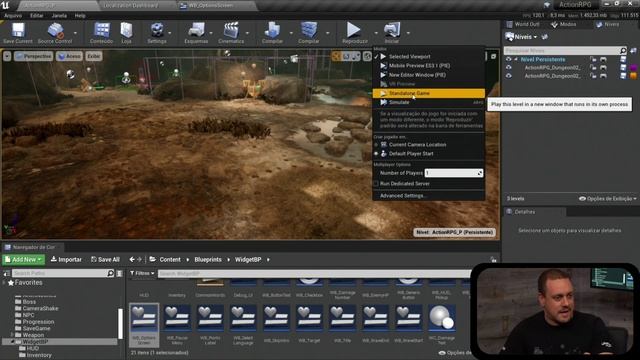Go back with the content browser arrow
The image size is (640, 360).
(x=132, y=259)
